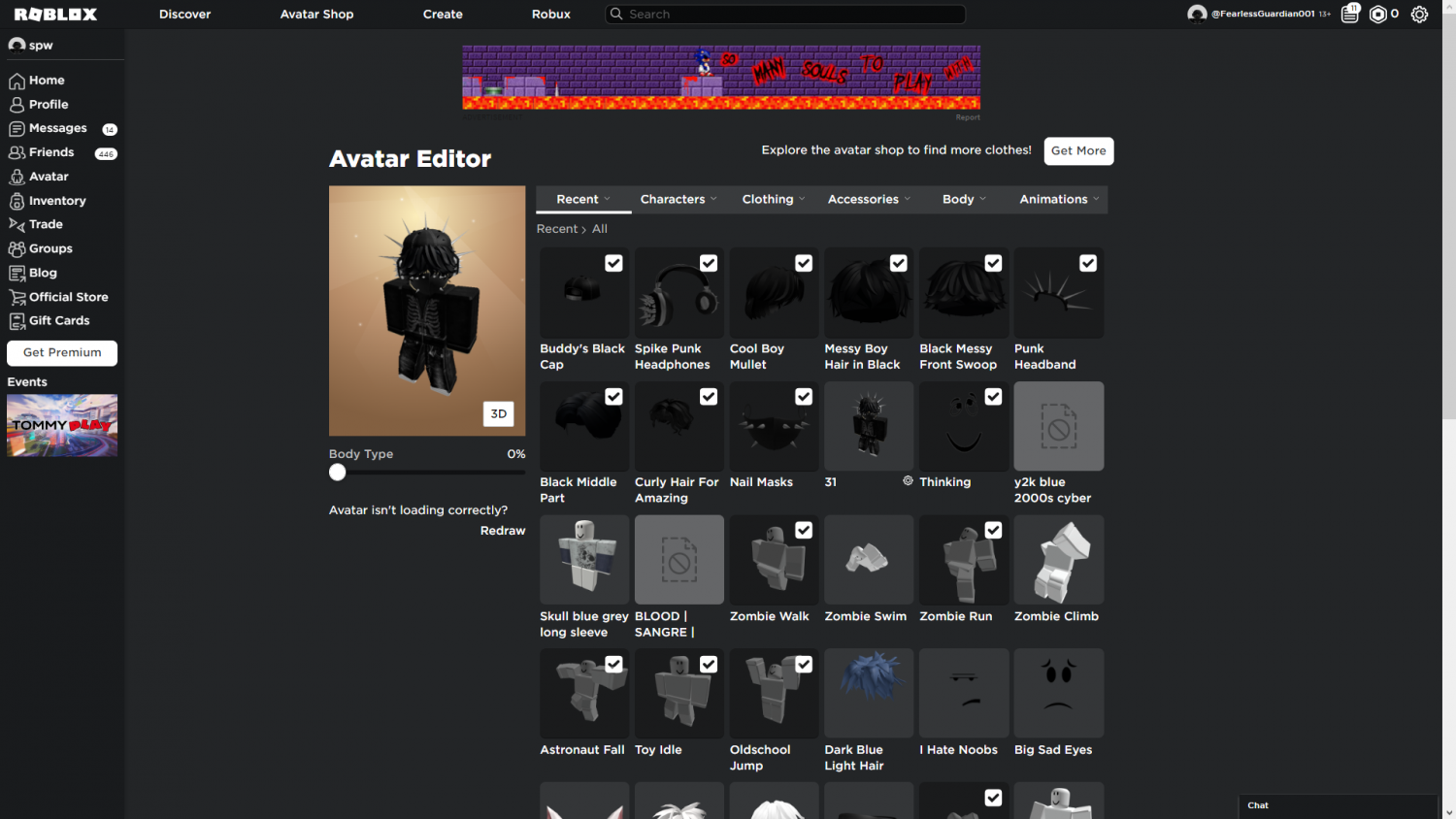Open the Discover menu item
1456x819 pixels.
click(184, 15)
